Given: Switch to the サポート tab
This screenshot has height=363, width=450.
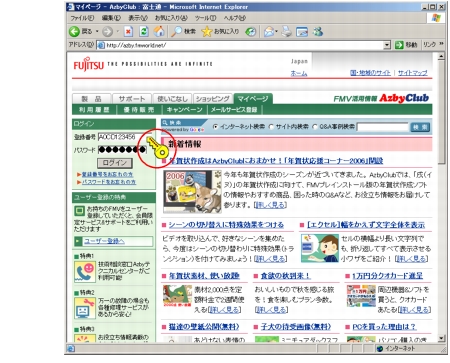Looking at the screenshot, I should click(x=132, y=99).
